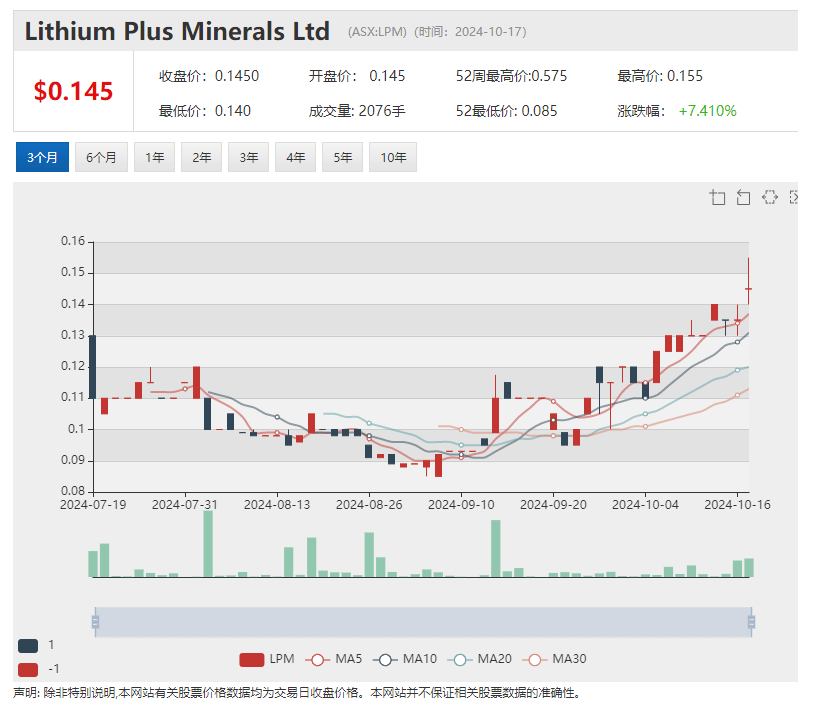Activate the area zoom tool icon
The height and width of the screenshot is (720, 818).
pos(717,197)
